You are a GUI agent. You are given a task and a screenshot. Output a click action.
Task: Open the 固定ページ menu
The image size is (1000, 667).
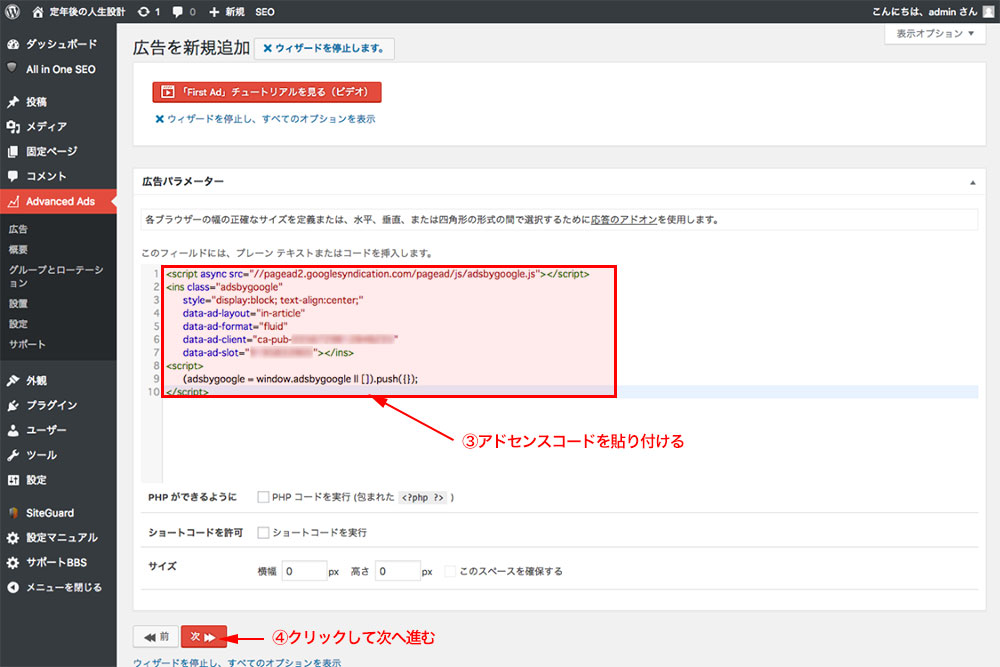point(58,152)
